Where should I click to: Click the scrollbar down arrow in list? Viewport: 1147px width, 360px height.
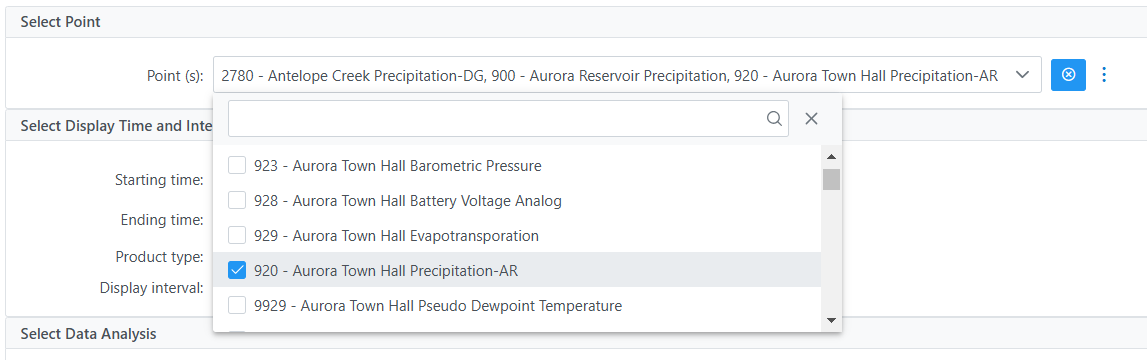coord(831,320)
